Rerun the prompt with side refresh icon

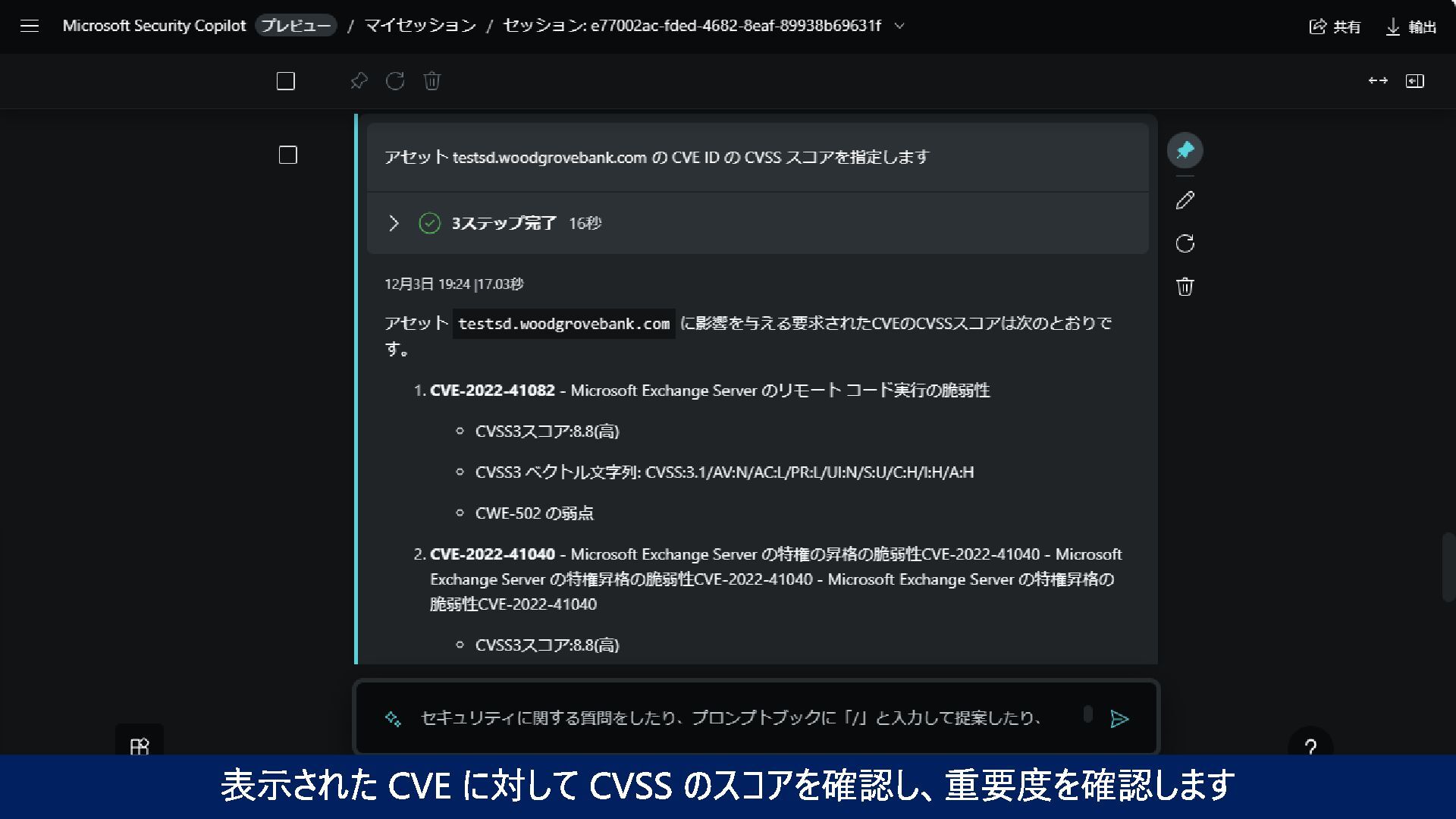(x=1185, y=243)
